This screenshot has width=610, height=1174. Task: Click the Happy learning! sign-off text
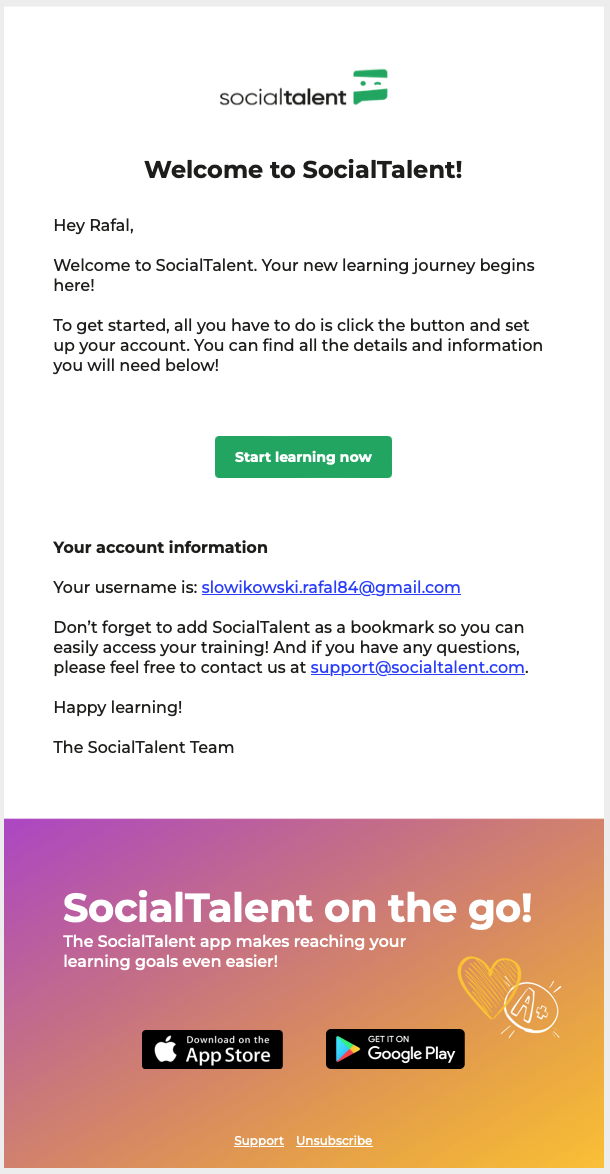pos(118,707)
